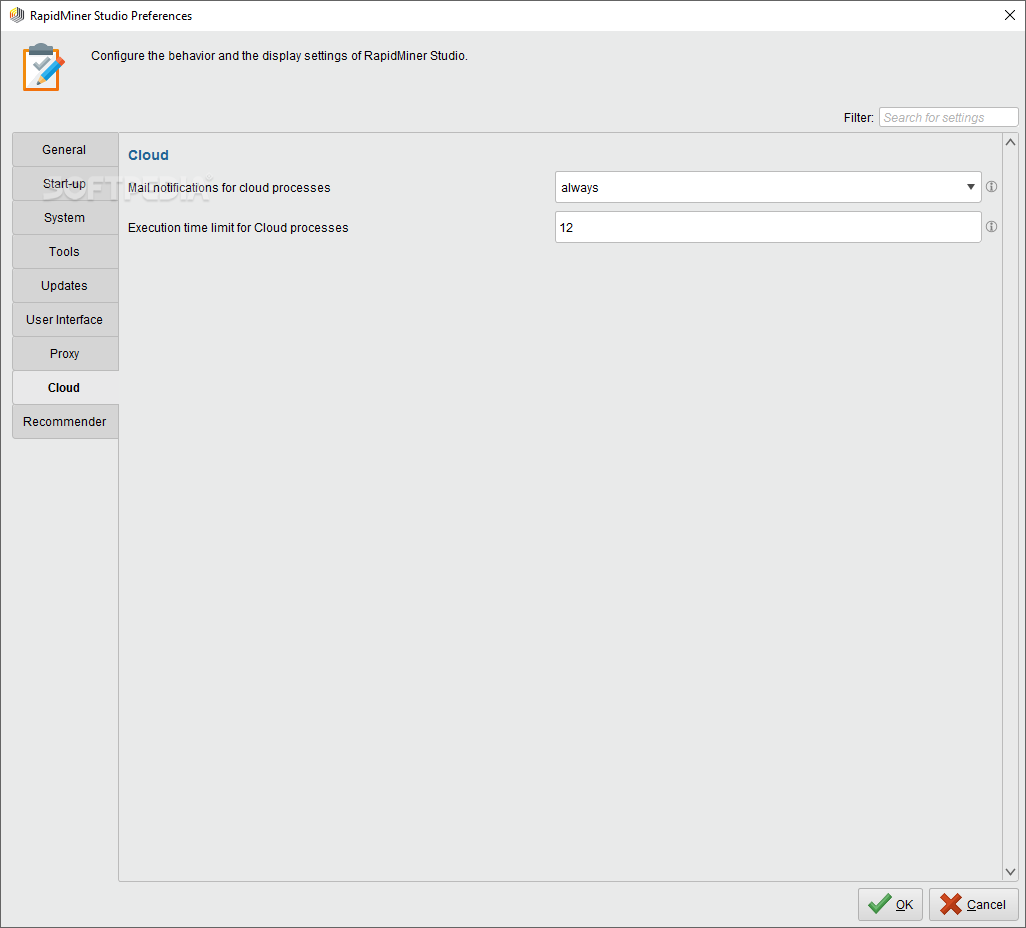The image size is (1026, 928).
Task: Click the scrollbar down arrow
Action: click(x=1010, y=872)
